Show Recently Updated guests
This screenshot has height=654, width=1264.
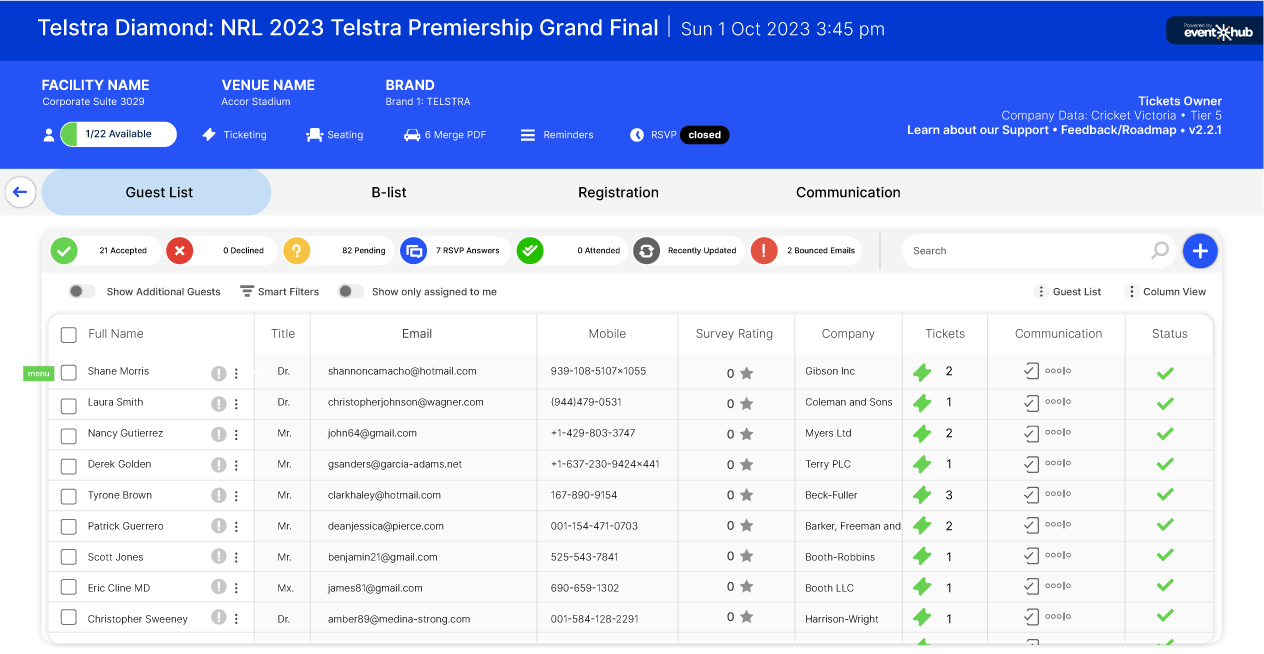(688, 251)
